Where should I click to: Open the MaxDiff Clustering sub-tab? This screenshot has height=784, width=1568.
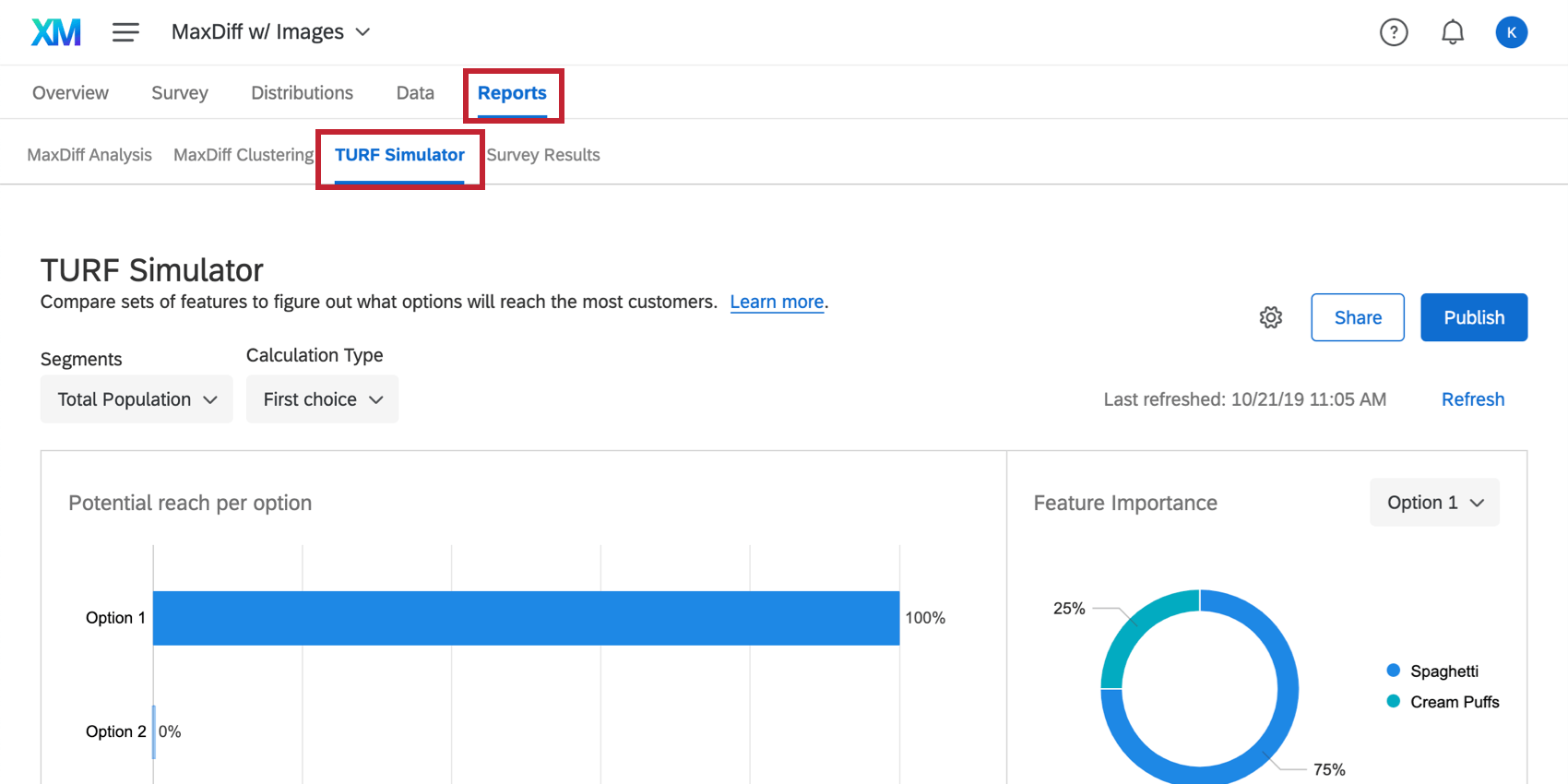click(244, 155)
